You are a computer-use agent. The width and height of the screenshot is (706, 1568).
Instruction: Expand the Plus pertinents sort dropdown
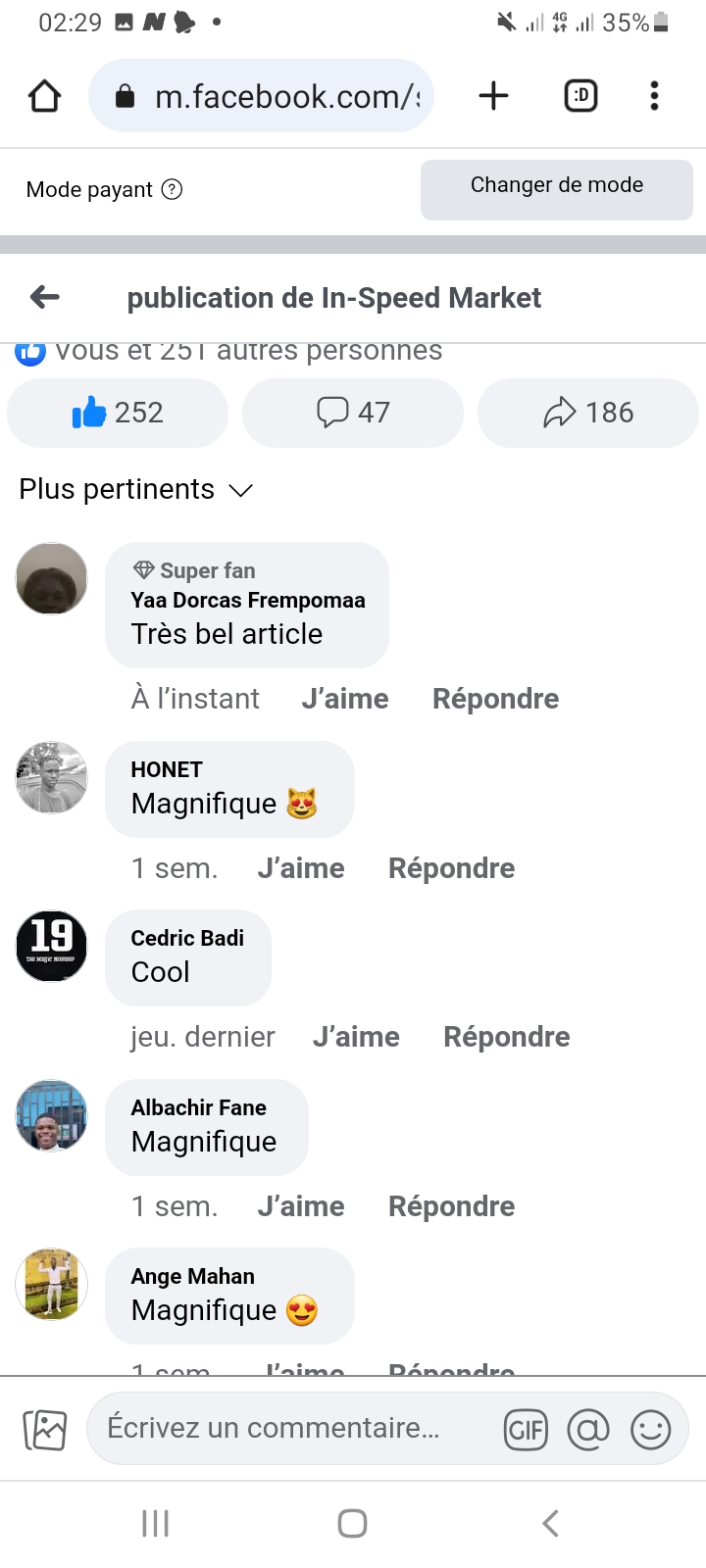(136, 489)
